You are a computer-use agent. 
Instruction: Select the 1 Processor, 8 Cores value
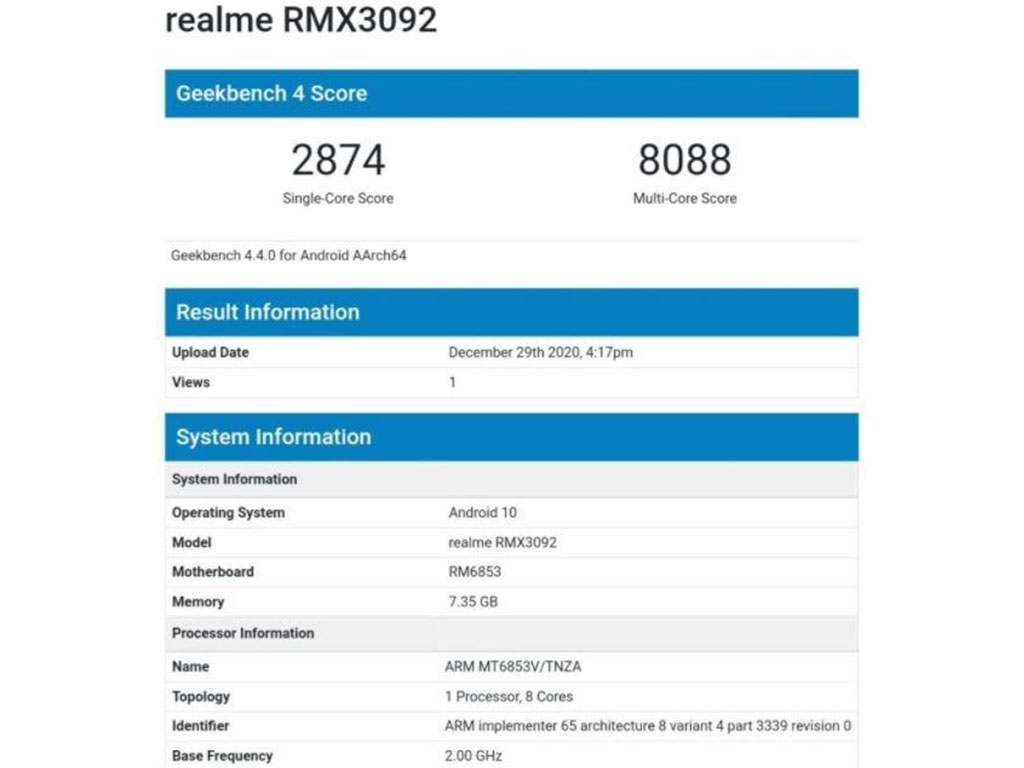[509, 697]
